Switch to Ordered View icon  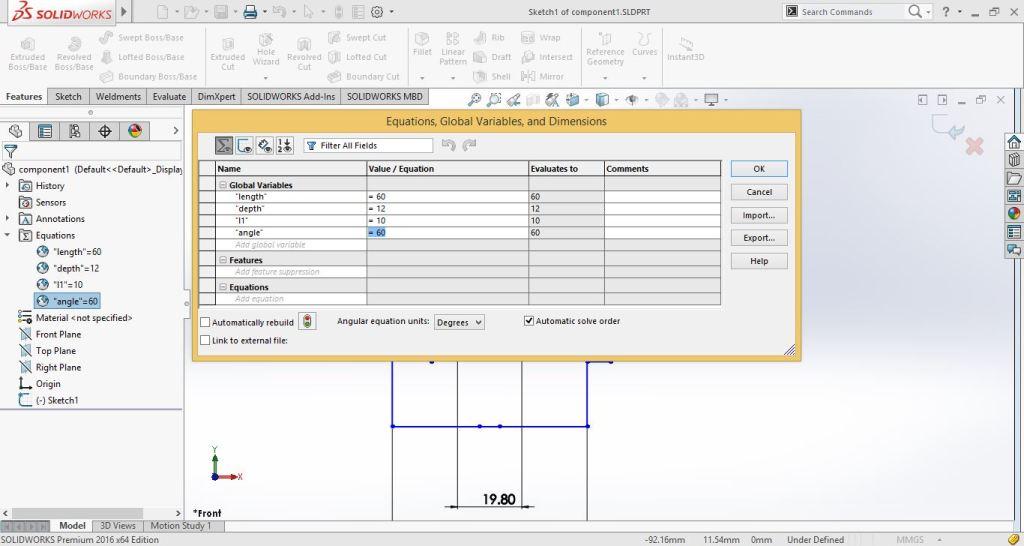click(x=285, y=145)
